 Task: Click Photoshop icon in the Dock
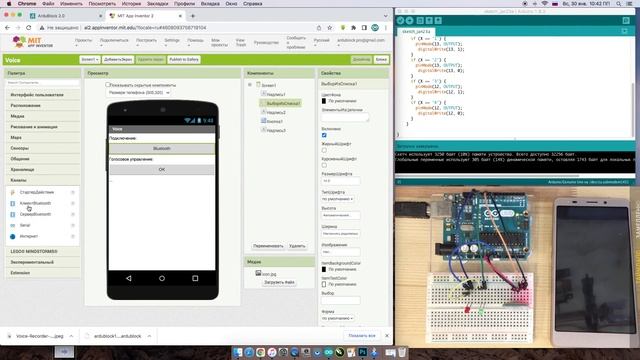362,352
